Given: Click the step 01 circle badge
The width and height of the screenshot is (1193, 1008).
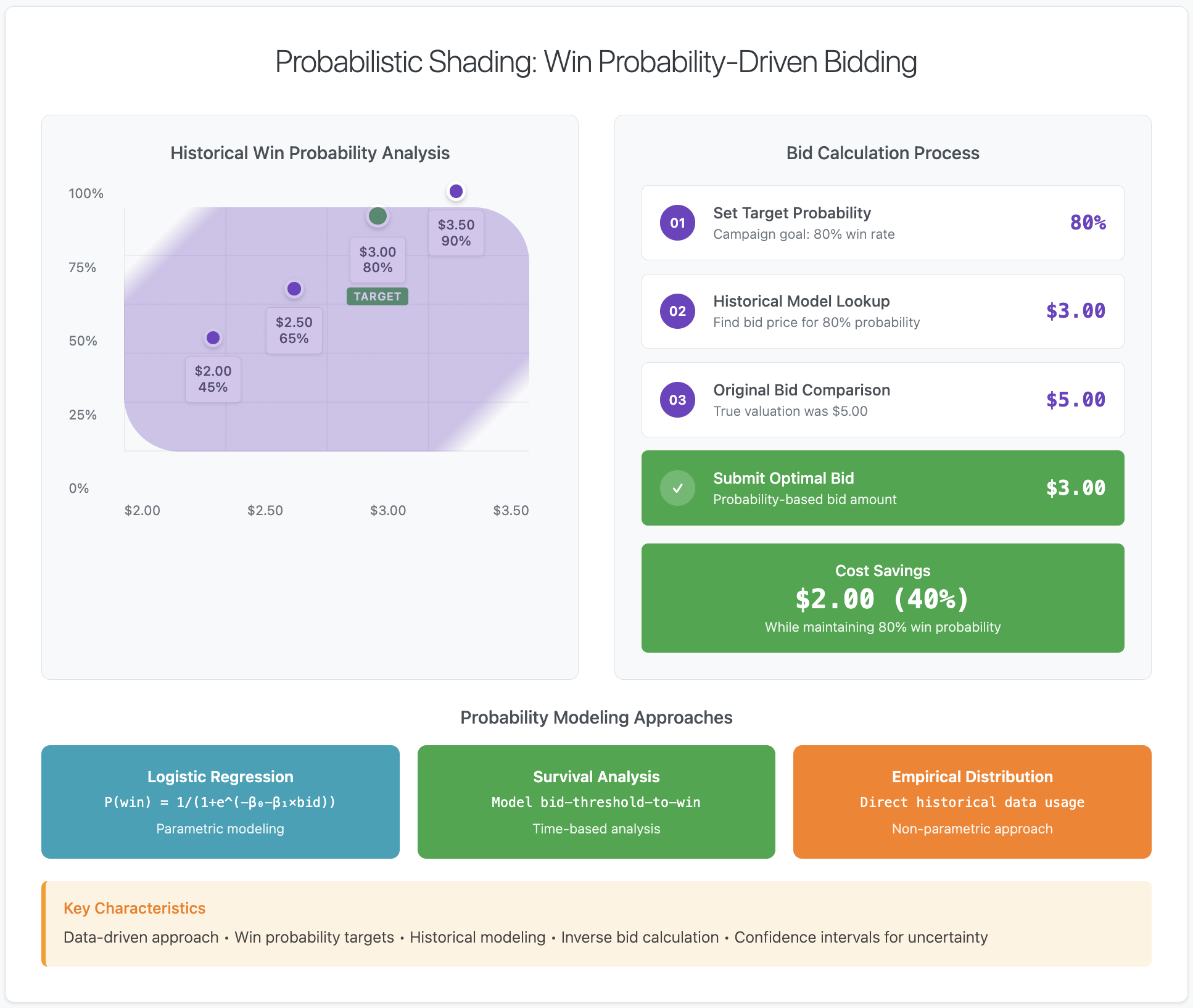Looking at the screenshot, I should 677,223.
